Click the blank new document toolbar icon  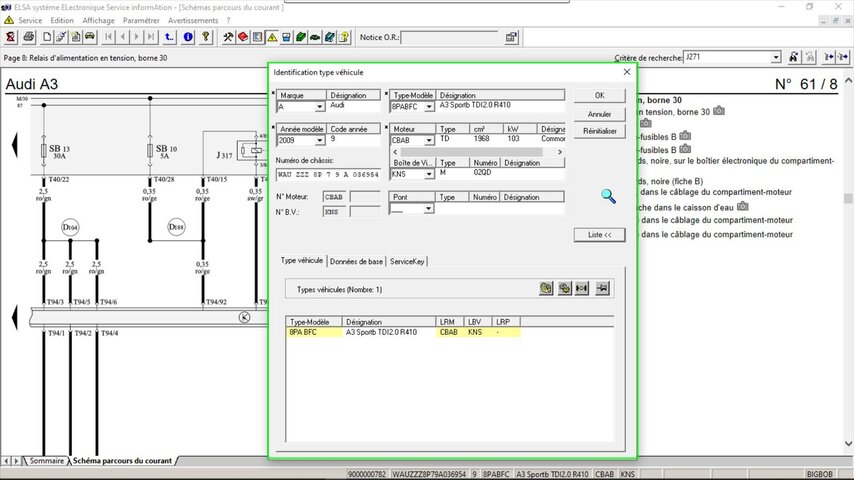tap(47, 37)
